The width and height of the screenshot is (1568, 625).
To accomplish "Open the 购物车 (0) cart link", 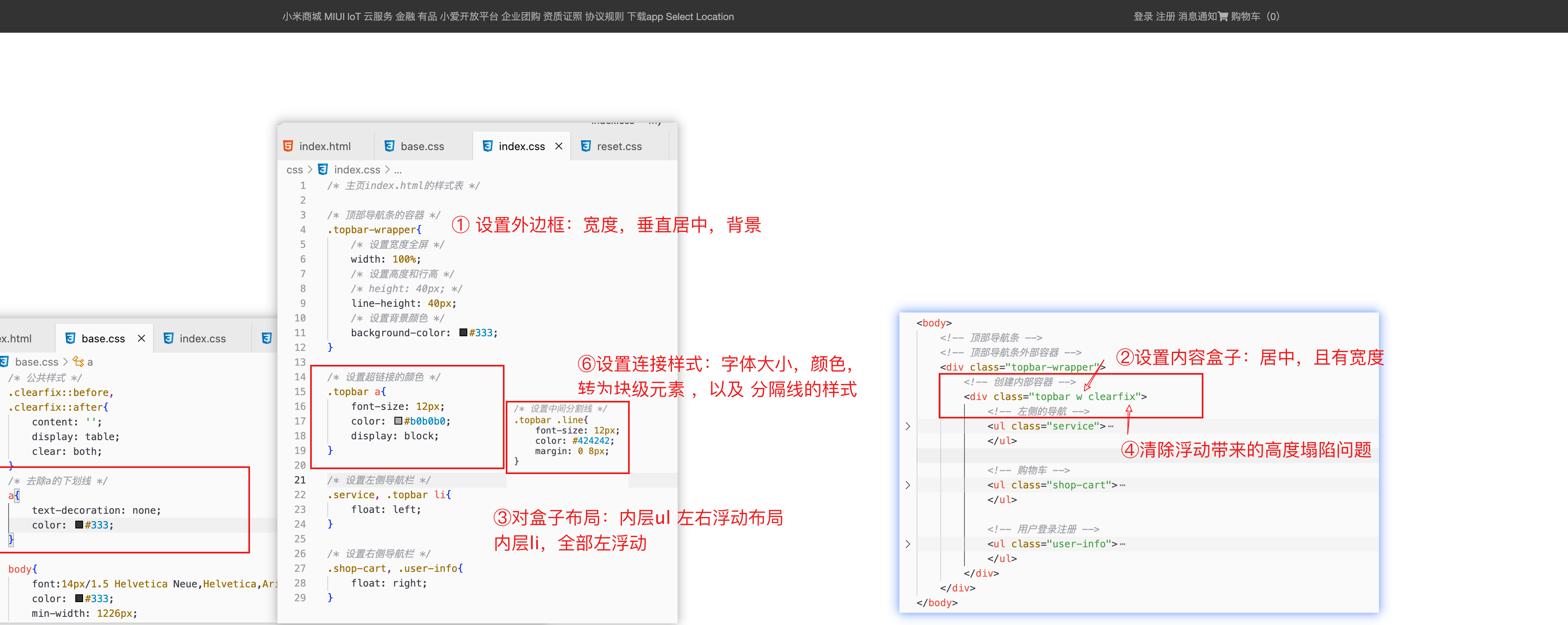I will pos(1255,16).
